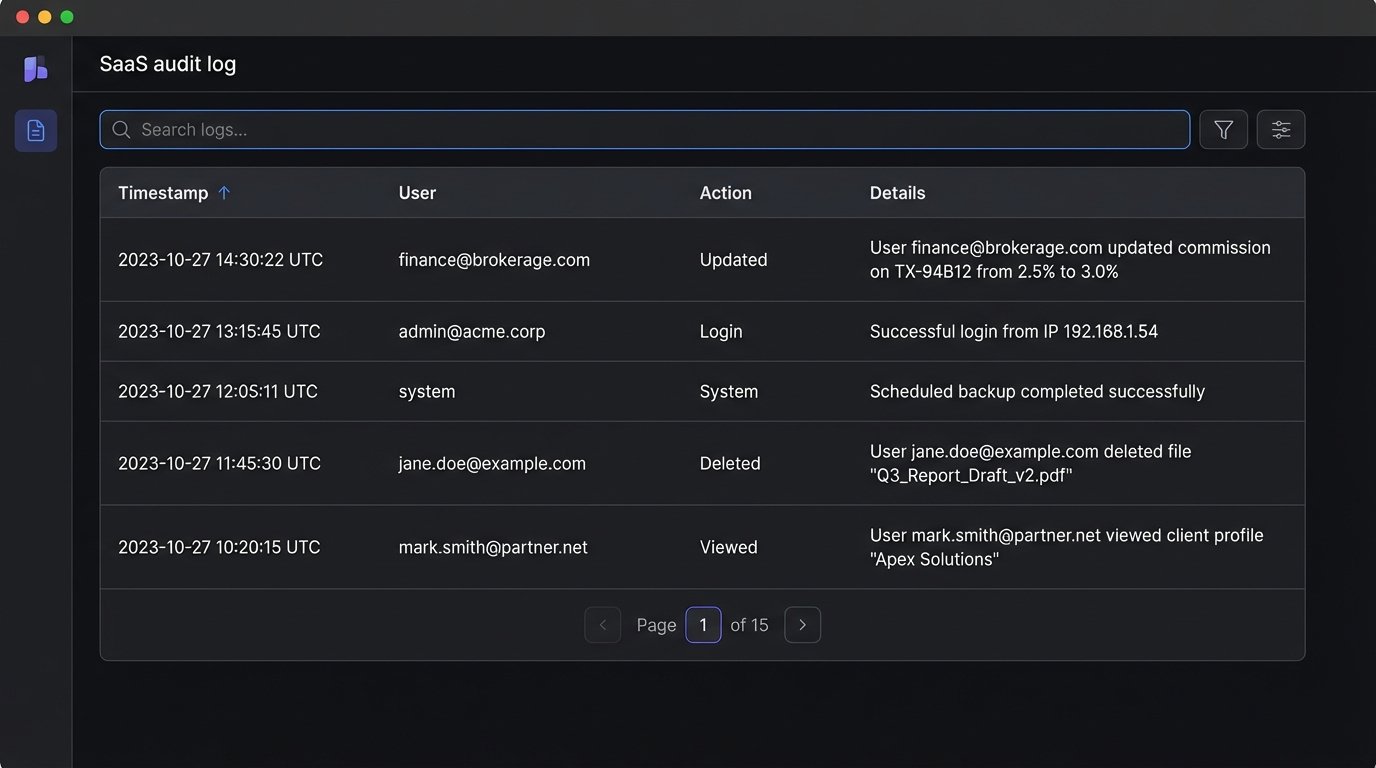Toggle the Timestamp sort arrow
Image resolution: width=1376 pixels, height=768 pixels.
pos(224,193)
